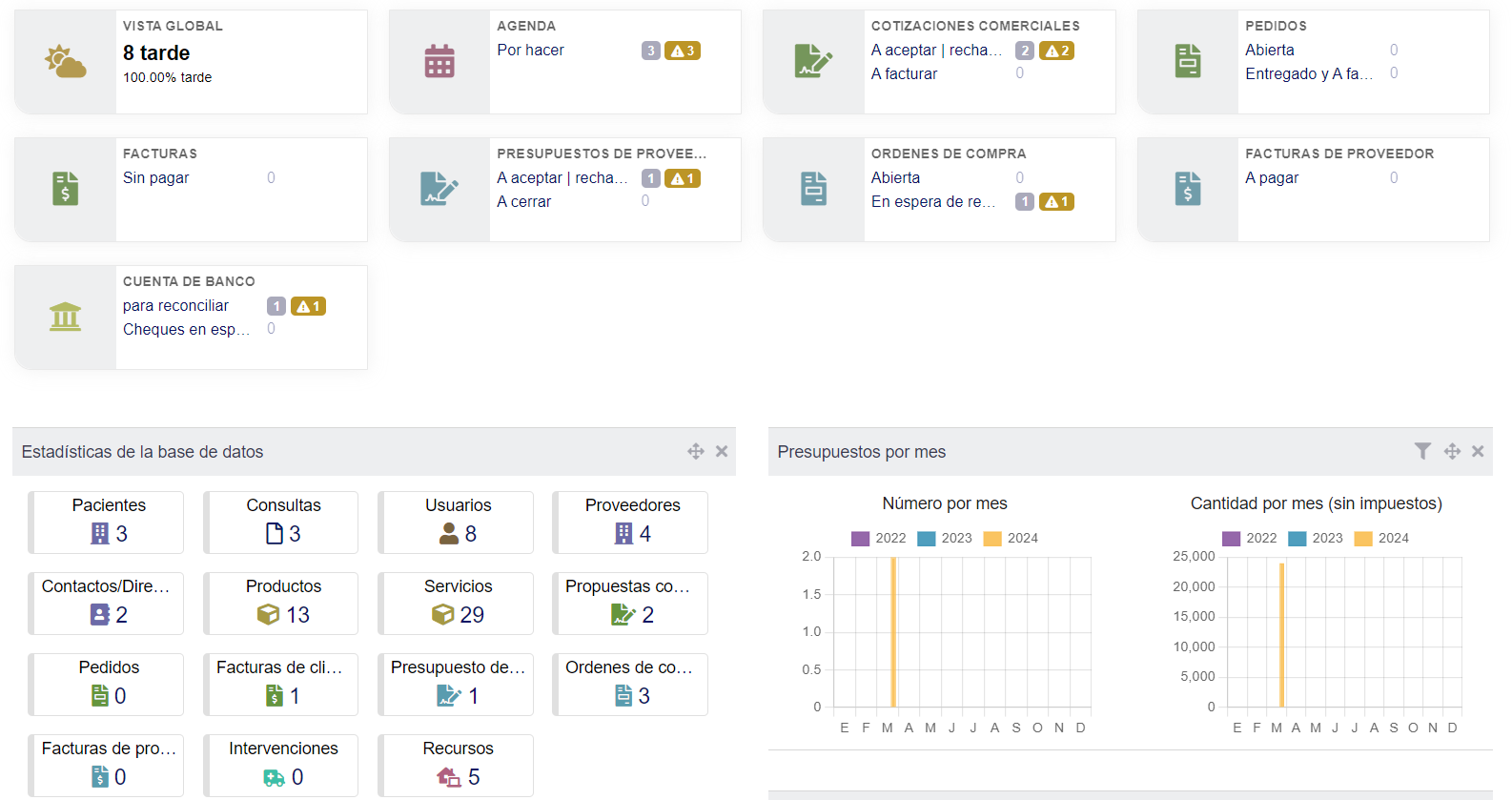Open the Productos statistic label

[x=283, y=586]
